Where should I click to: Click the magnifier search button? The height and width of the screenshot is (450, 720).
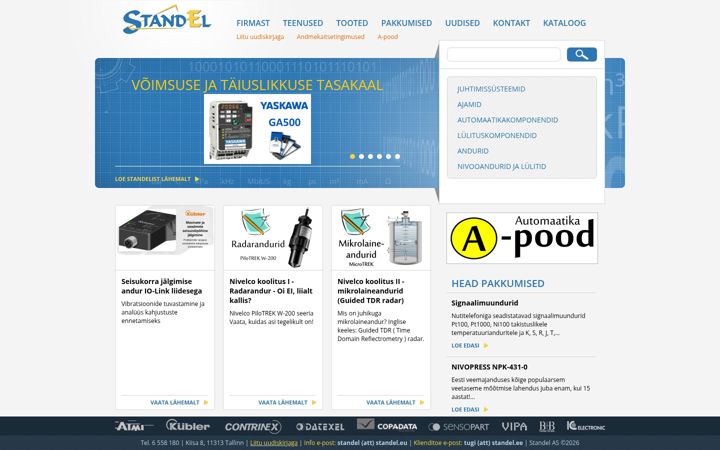point(581,55)
